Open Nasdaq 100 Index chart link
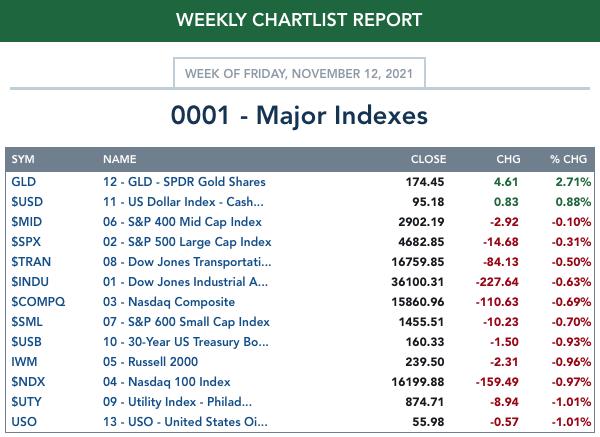The image size is (600, 437). pos(166,382)
